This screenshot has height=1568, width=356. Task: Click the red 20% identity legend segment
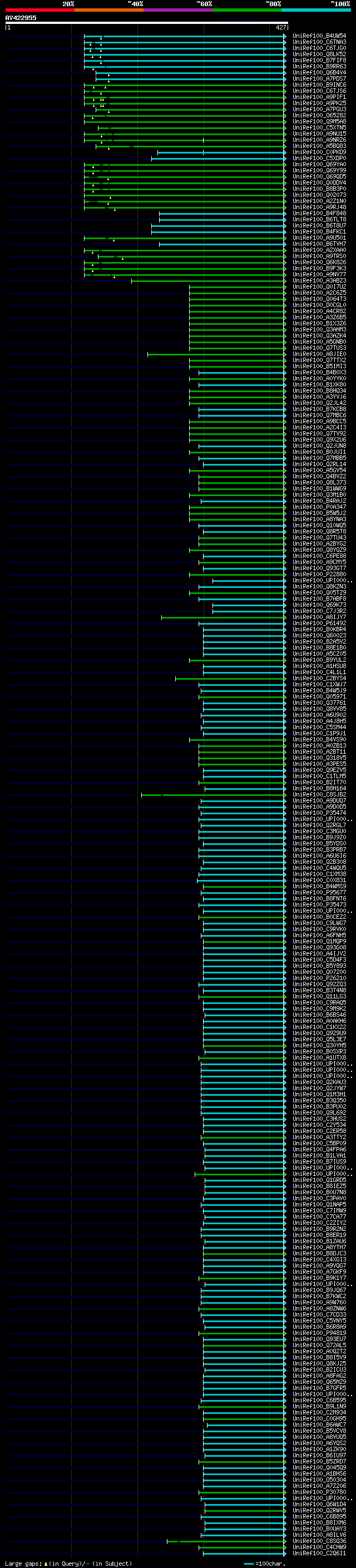39,10
